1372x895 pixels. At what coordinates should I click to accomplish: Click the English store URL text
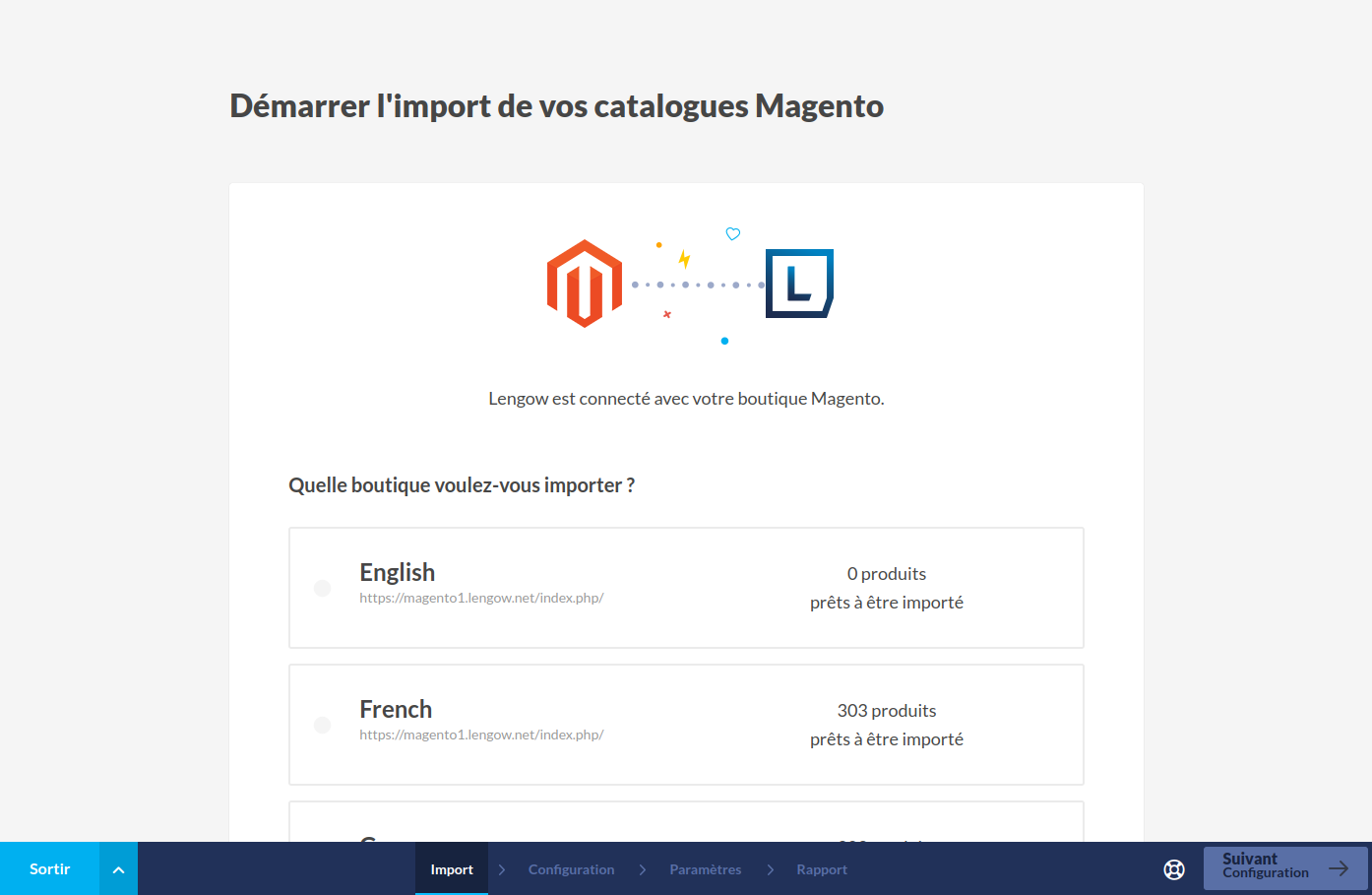(481, 598)
